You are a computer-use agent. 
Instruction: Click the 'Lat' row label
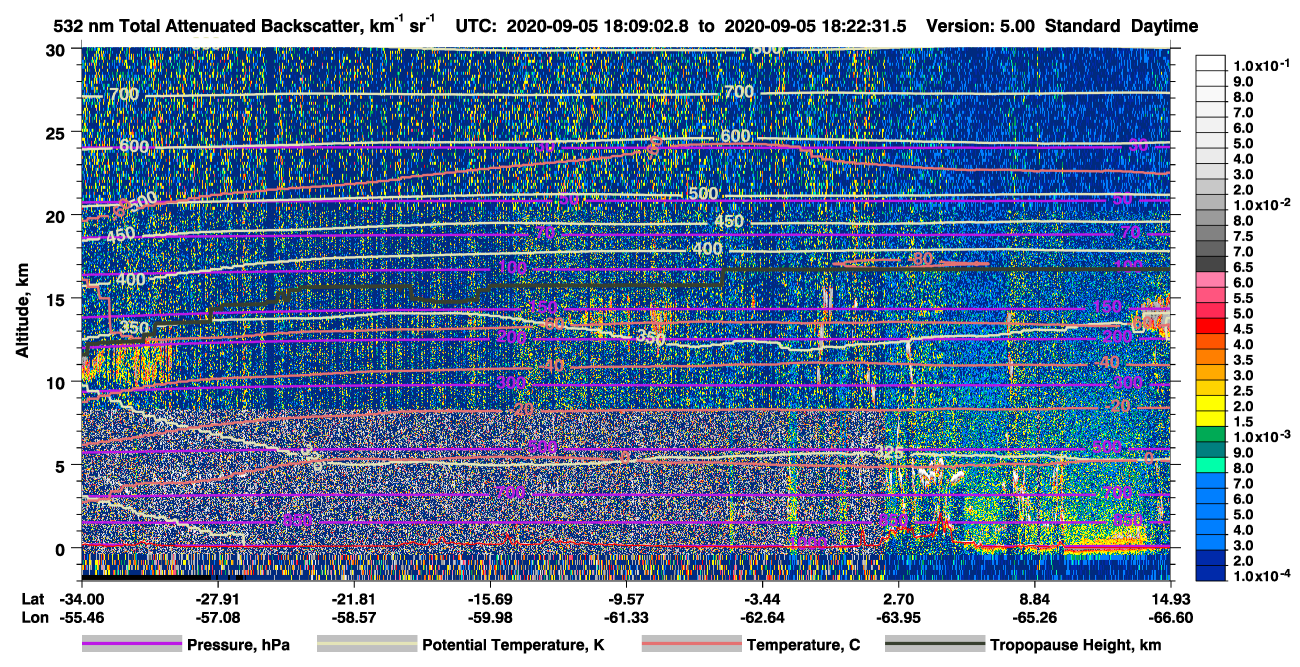pos(32,598)
